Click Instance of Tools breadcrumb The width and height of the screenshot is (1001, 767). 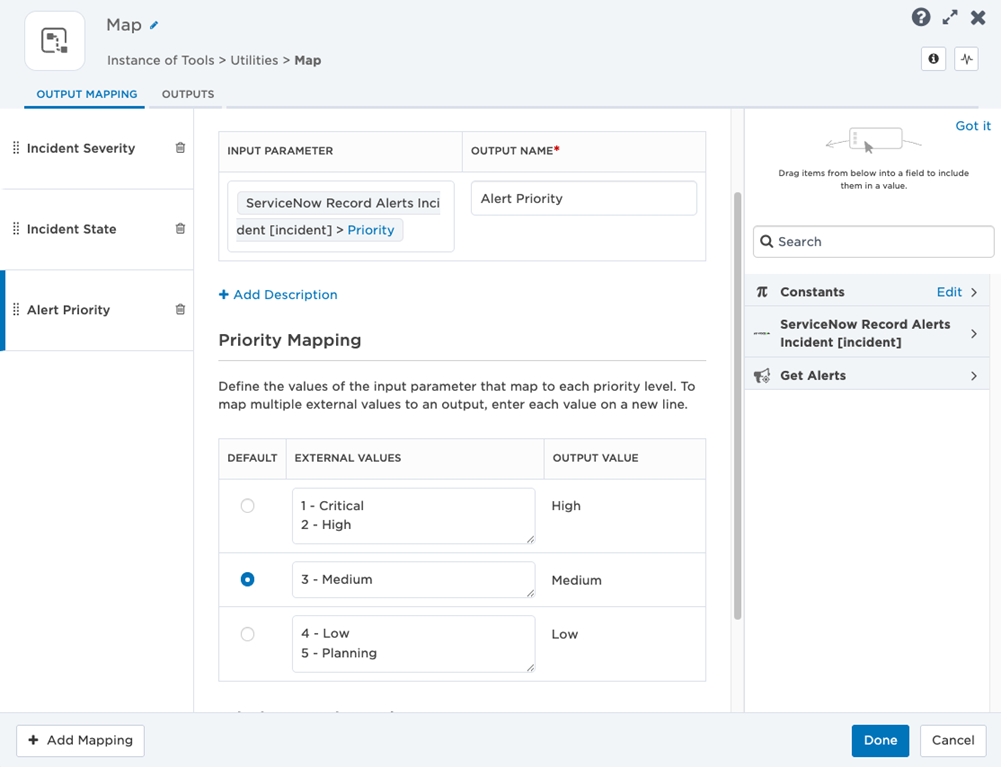(x=161, y=60)
